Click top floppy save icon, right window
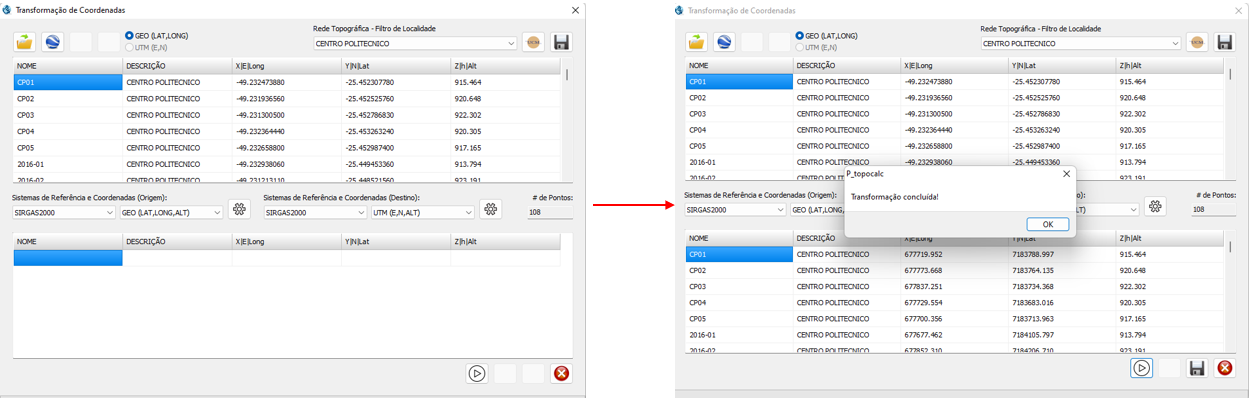This screenshot has height=398, width=1249. click(1225, 42)
